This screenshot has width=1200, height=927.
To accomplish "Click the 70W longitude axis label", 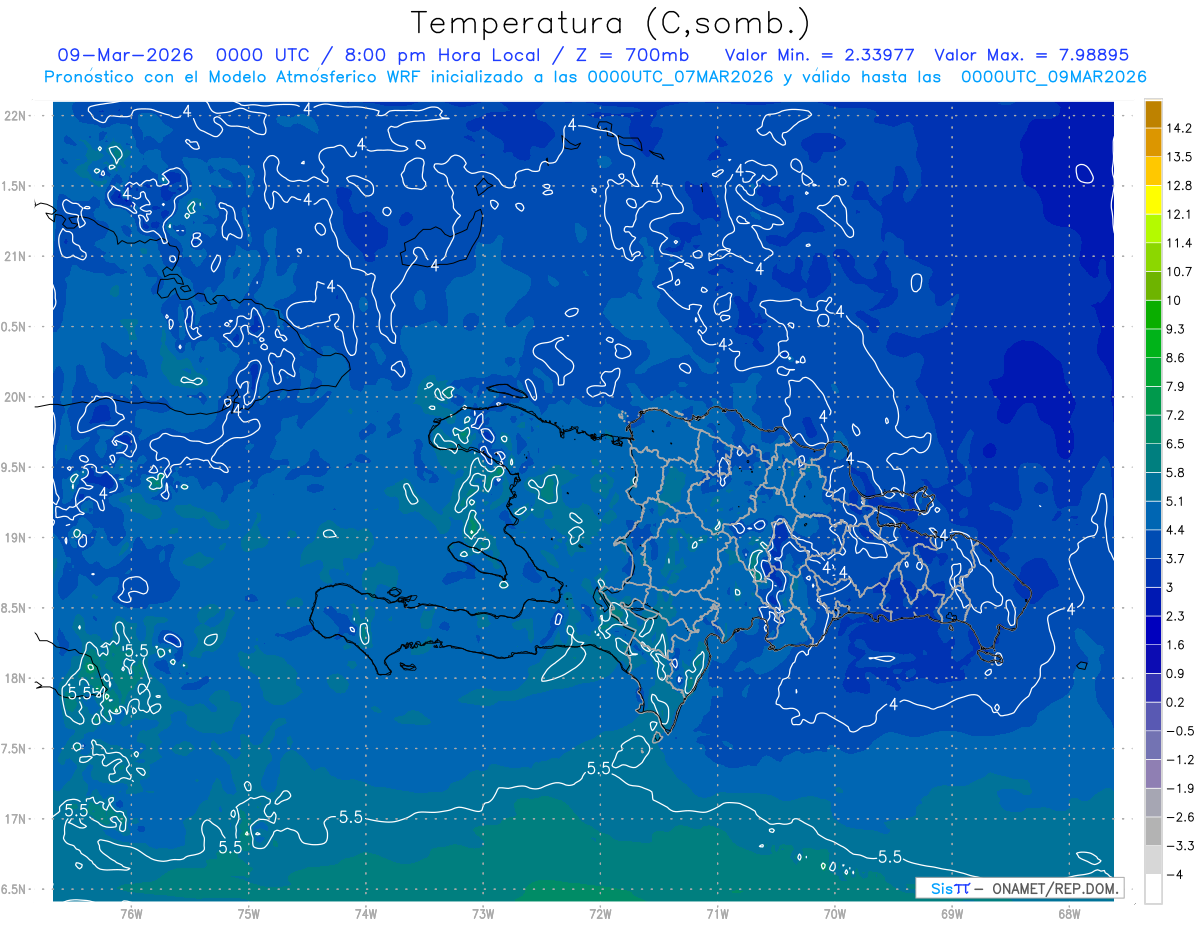I will tap(835, 914).
